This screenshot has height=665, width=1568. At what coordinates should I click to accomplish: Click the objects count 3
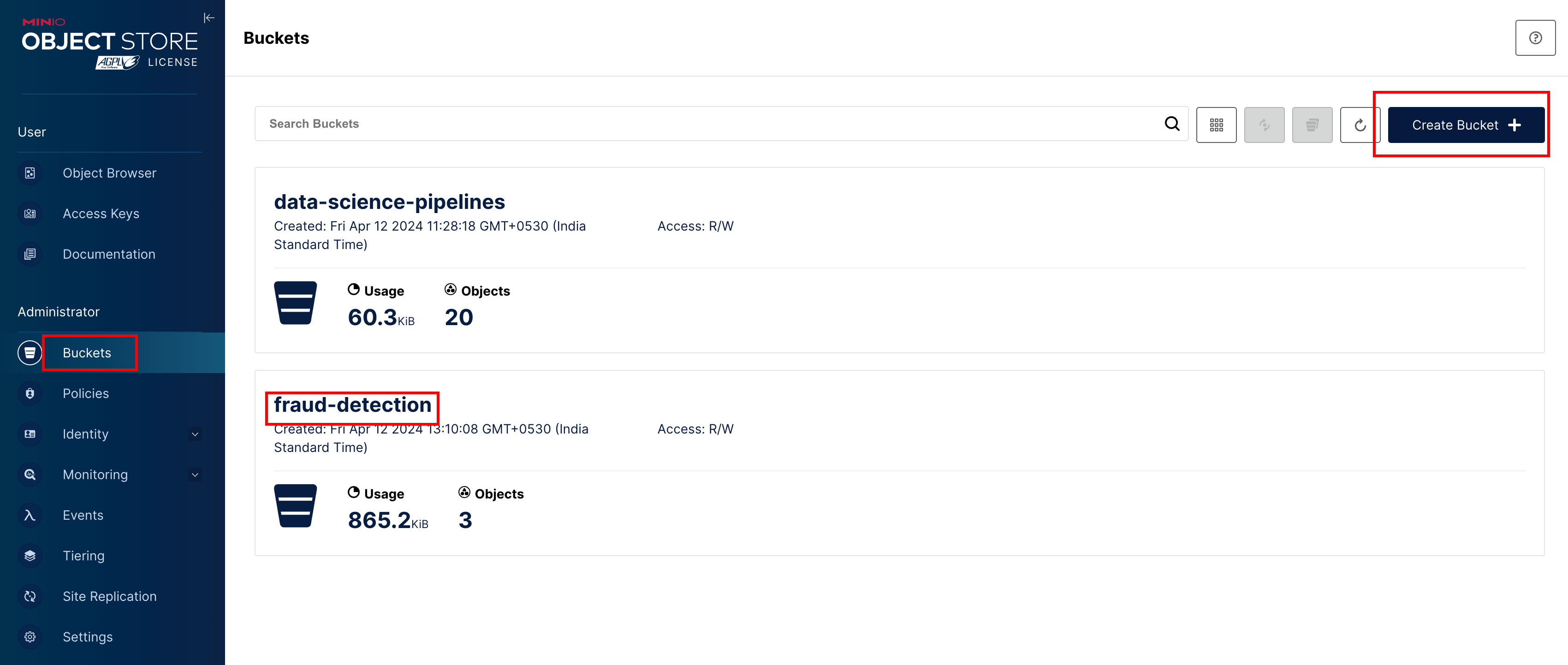465,520
